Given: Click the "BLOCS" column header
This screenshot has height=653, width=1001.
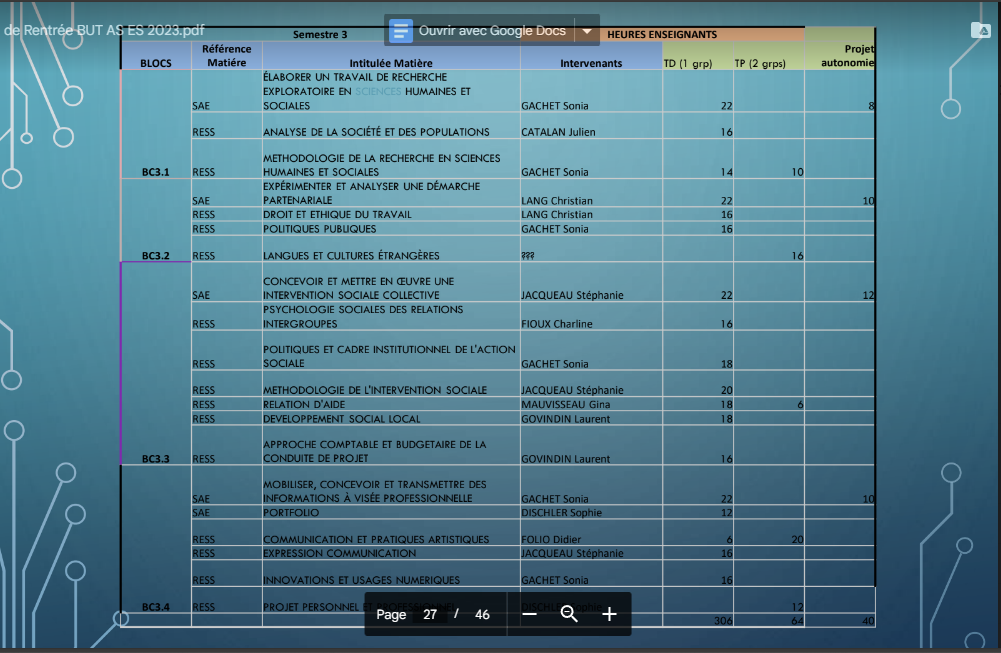Looking at the screenshot, I should [156, 63].
